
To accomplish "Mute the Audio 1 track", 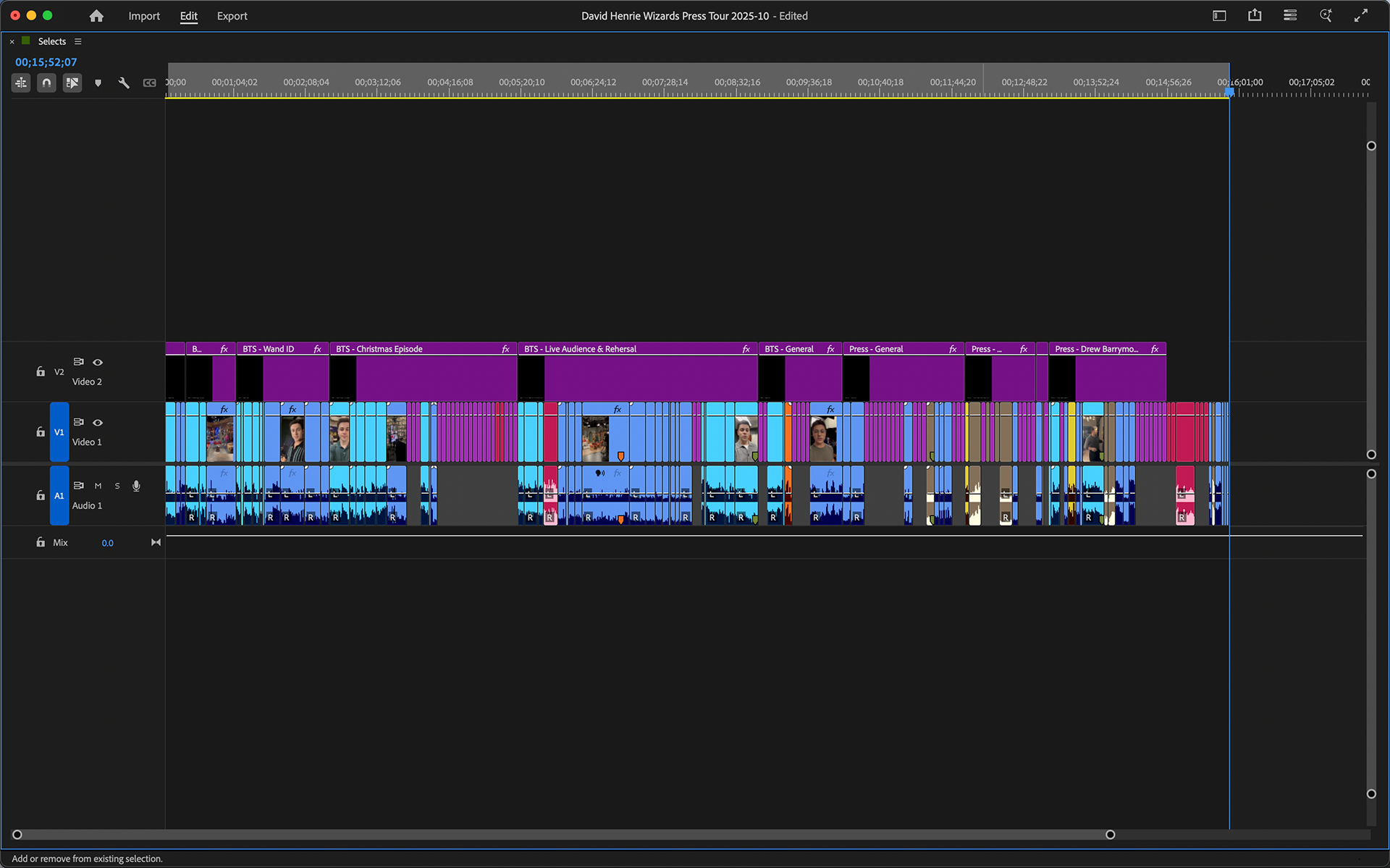I will tap(98, 486).
